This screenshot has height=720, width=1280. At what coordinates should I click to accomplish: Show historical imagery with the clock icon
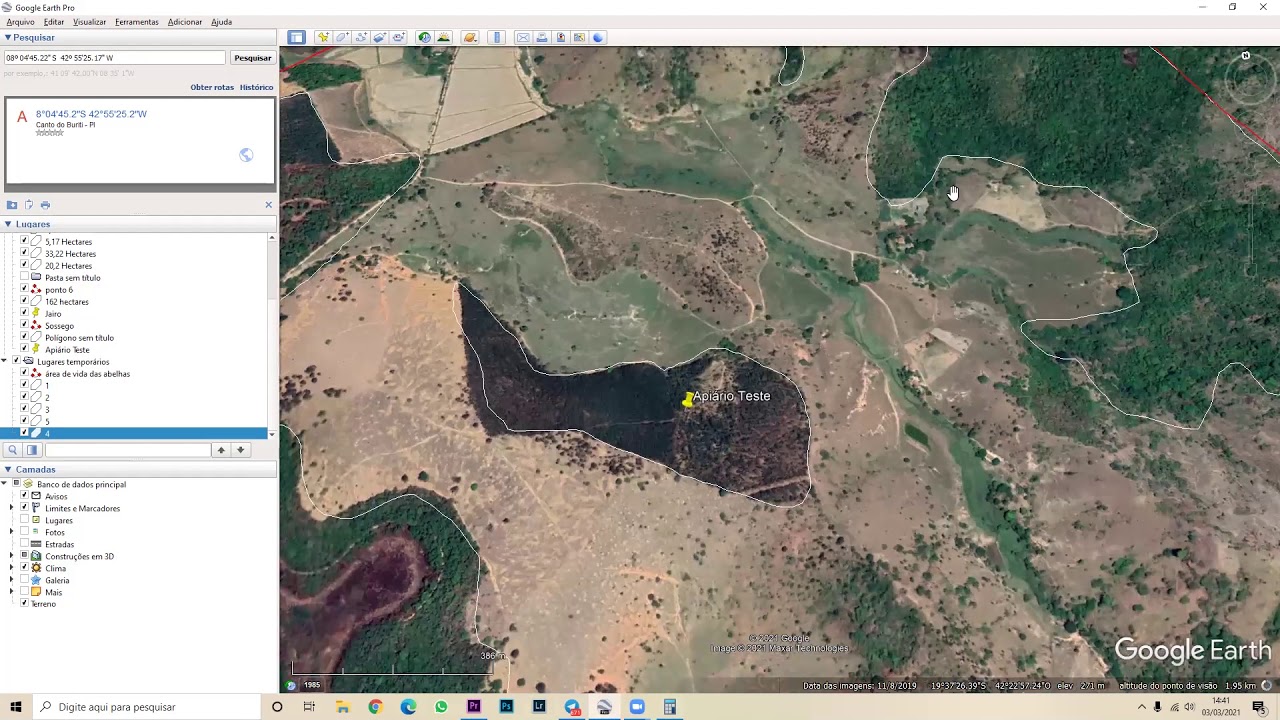pyautogui.click(x=424, y=37)
